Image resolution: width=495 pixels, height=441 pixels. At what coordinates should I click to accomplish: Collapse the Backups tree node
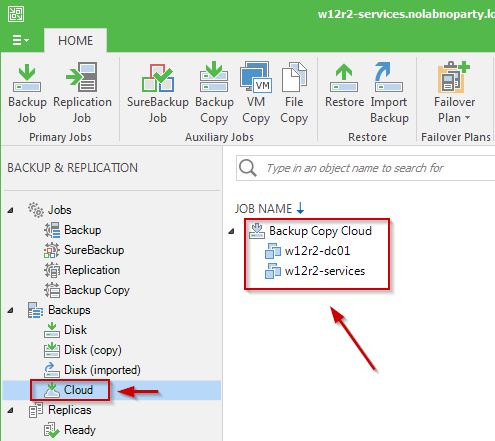(x=11, y=310)
